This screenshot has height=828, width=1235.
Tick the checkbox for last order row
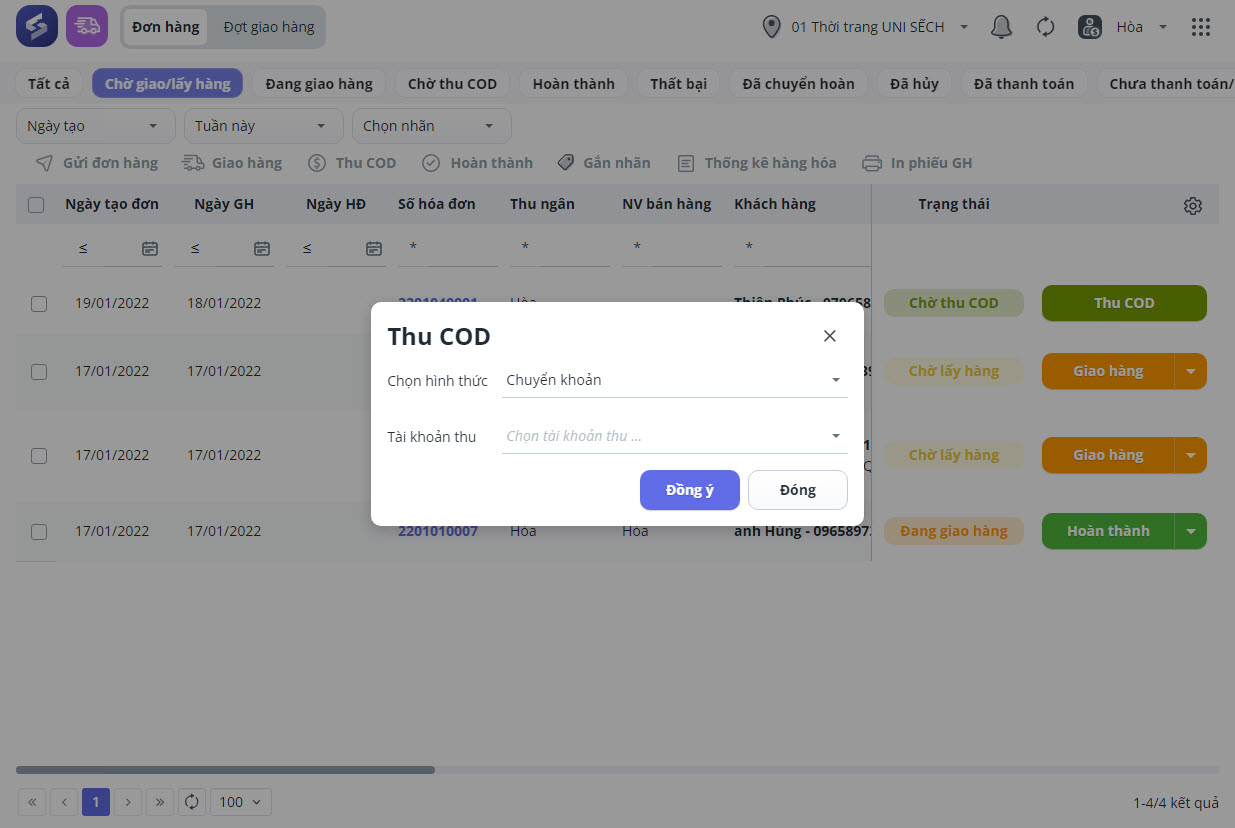[x=39, y=532]
